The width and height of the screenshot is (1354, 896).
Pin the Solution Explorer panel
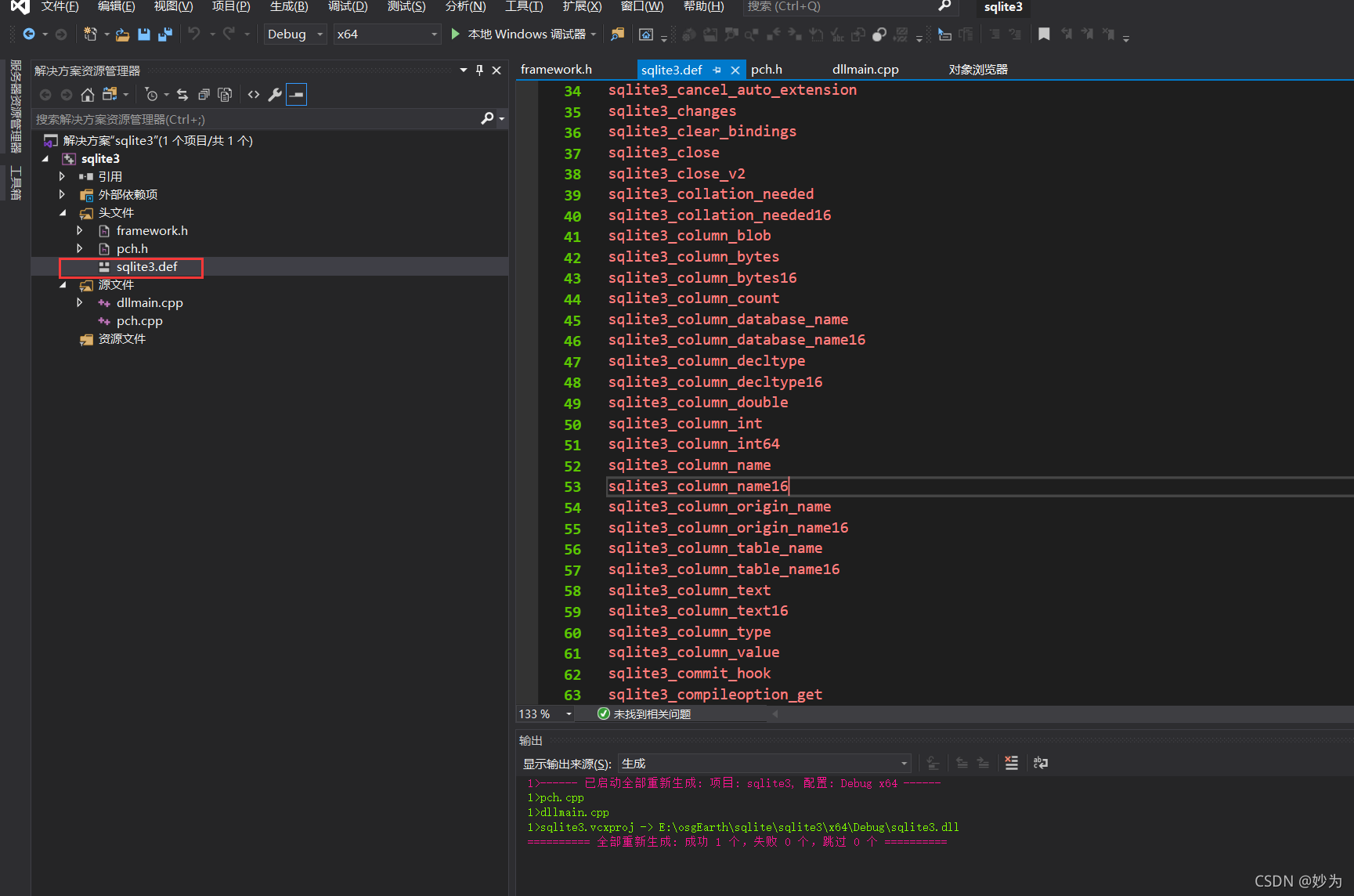tap(479, 70)
